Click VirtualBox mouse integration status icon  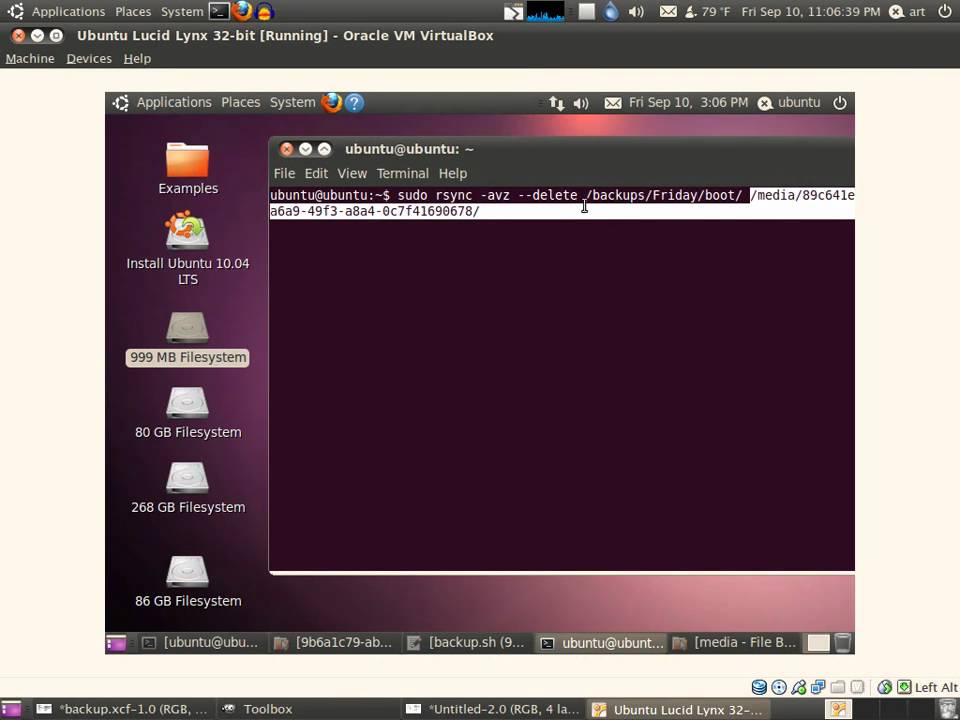[884, 687]
